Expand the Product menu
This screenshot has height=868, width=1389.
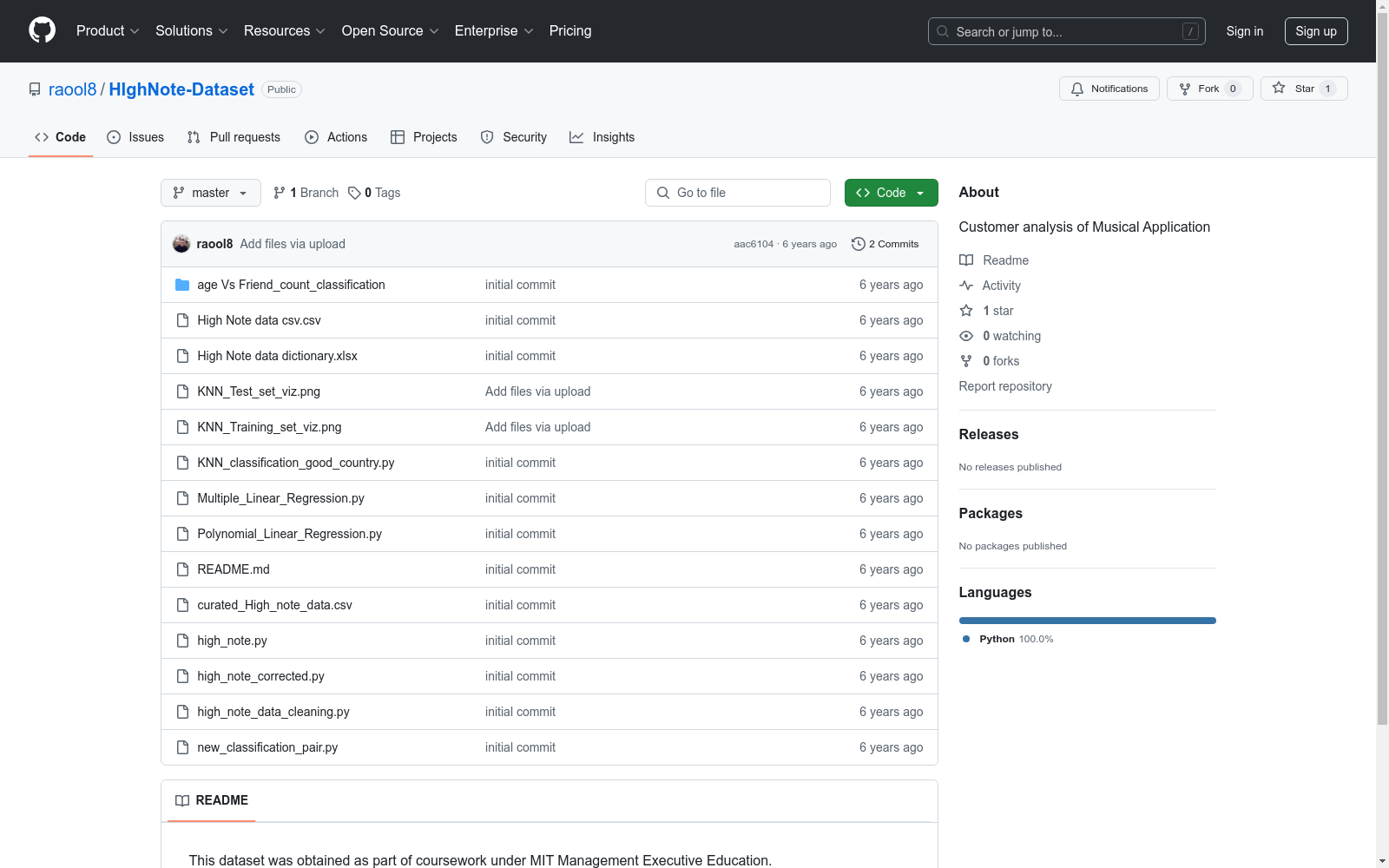point(108,31)
